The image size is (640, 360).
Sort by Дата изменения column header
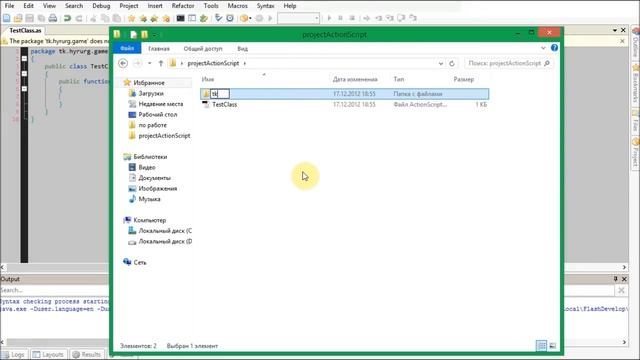[355, 79]
